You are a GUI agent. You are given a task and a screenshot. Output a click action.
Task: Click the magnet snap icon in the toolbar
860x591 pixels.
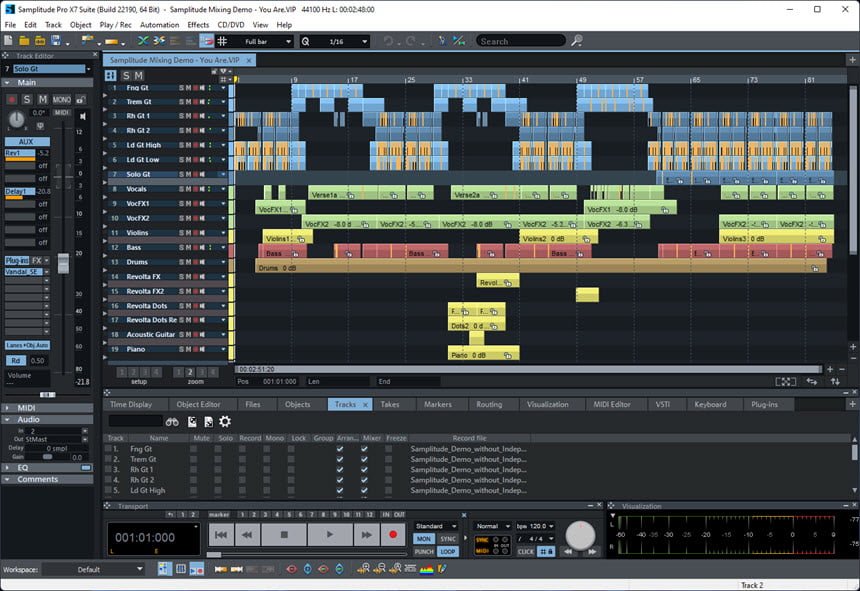(x=207, y=41)
